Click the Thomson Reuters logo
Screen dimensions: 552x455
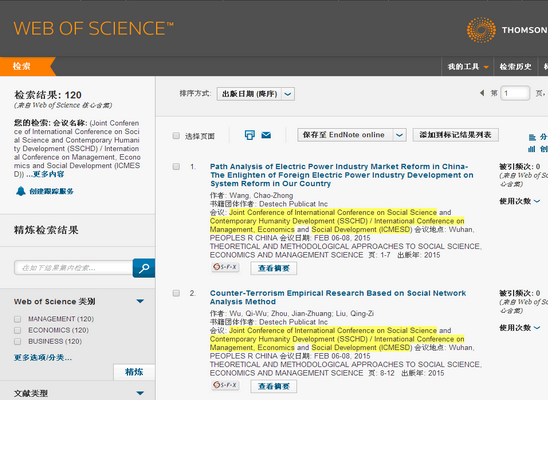(x=507, y=30)
